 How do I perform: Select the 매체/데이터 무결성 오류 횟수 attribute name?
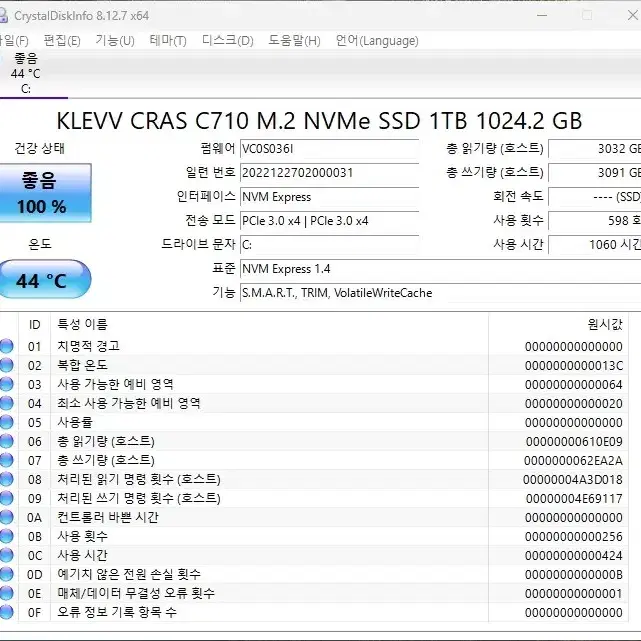pyautogui.click(x=136, y=593)
